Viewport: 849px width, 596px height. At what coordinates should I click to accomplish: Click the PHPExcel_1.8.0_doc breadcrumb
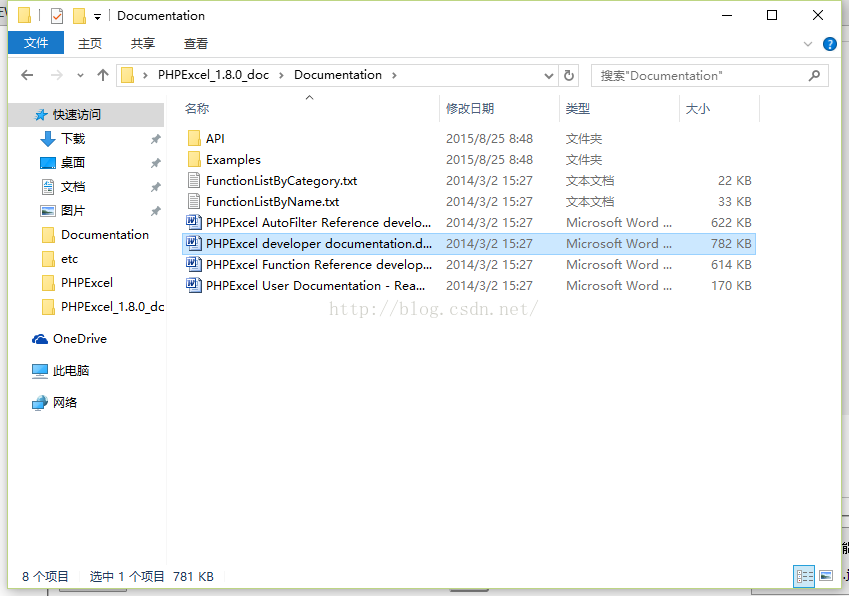pyautogui.click(x=213, y=75)
